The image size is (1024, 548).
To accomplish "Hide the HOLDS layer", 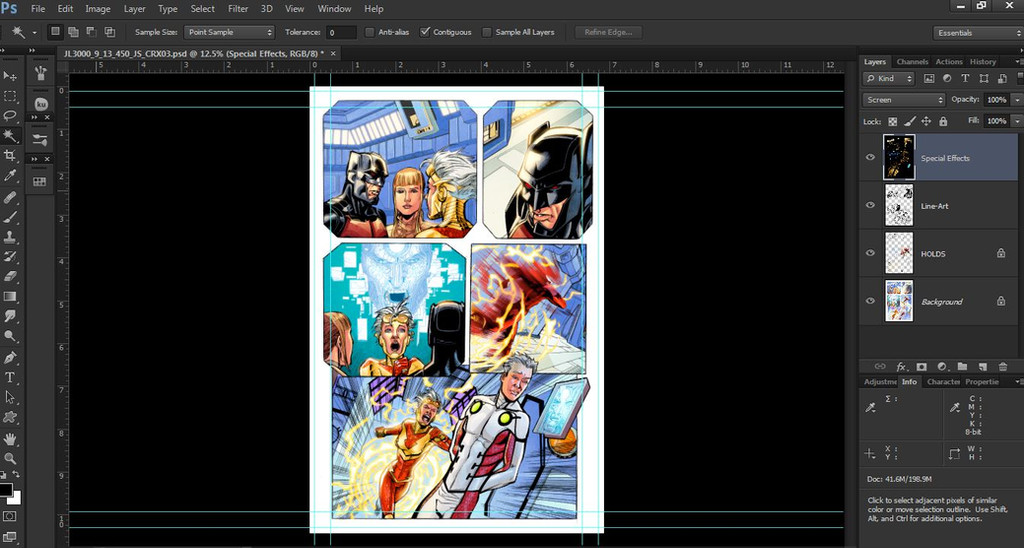I will pos(870,253).
